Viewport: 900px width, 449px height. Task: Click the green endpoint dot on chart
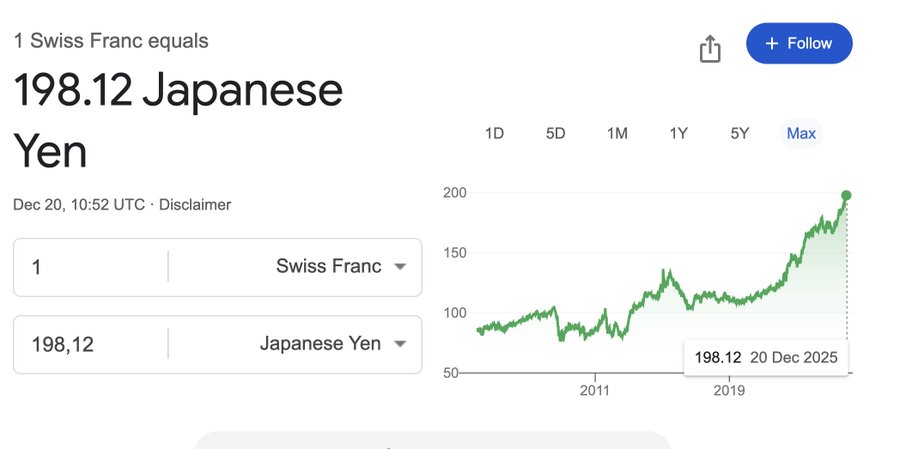click(x=846, y=195)
